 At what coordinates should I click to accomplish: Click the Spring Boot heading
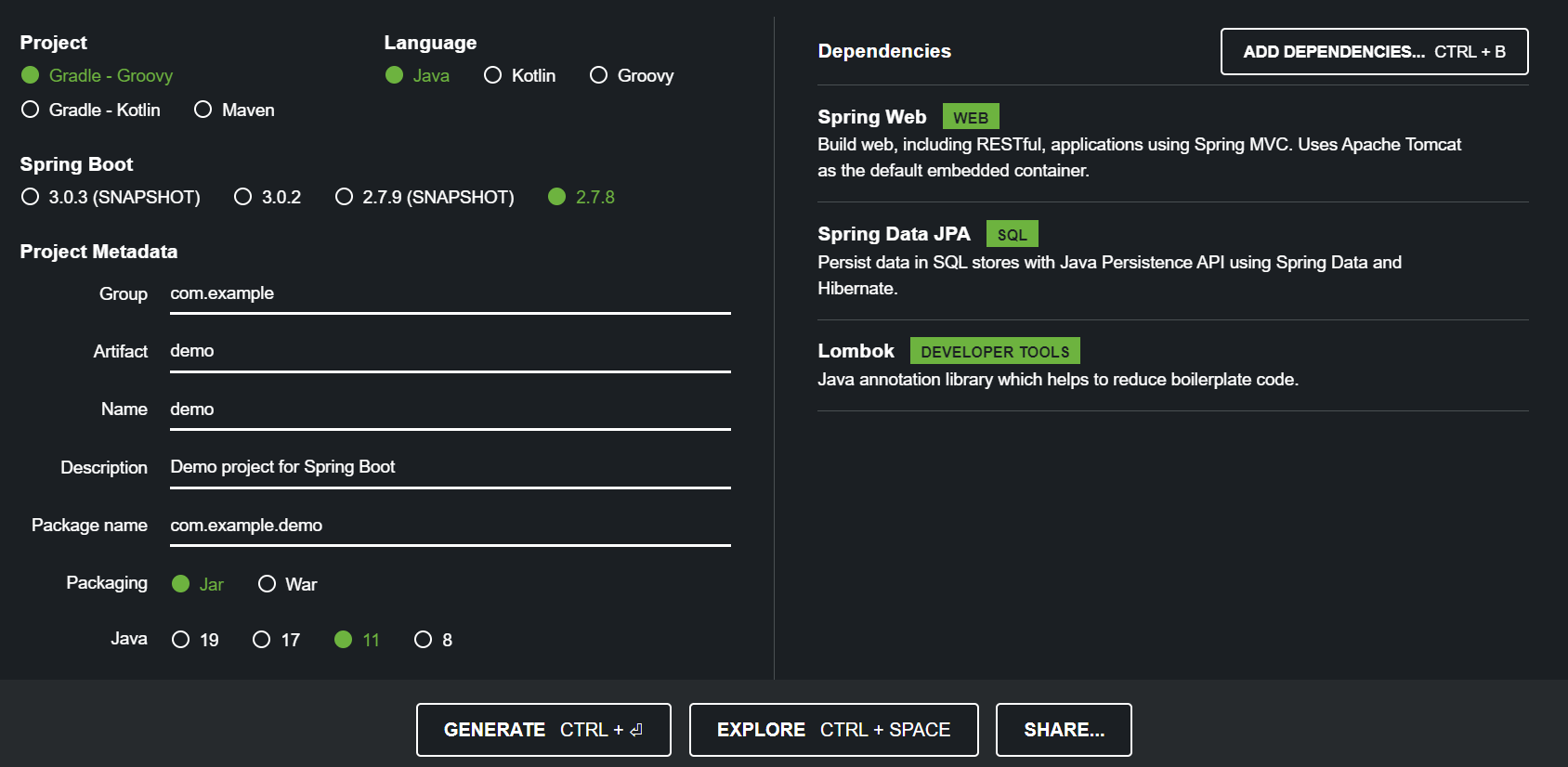coord(76,164)
